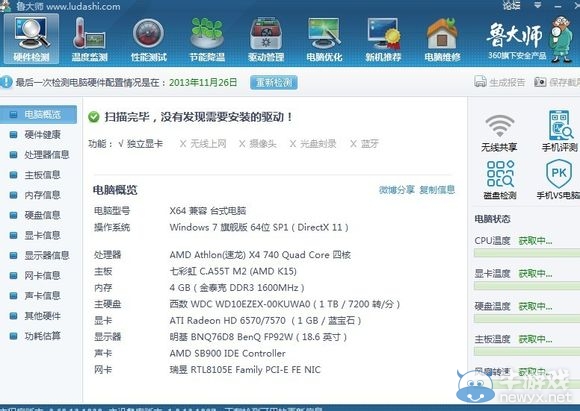
Task: Click the 硬盘温度 progress bar
Action: (x=527, y=319)
